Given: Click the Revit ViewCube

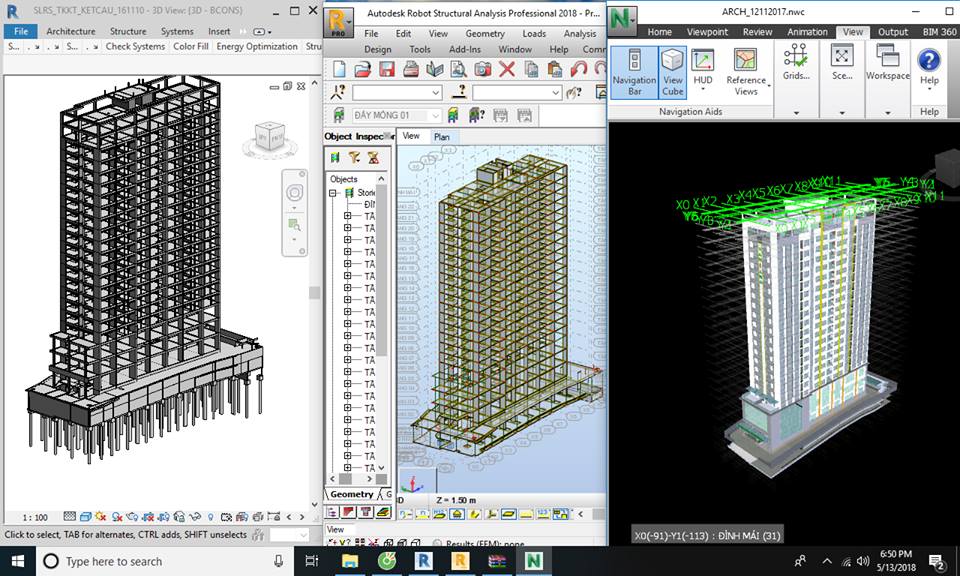Looking at the screenshot, I should click(x=269, y=137).
